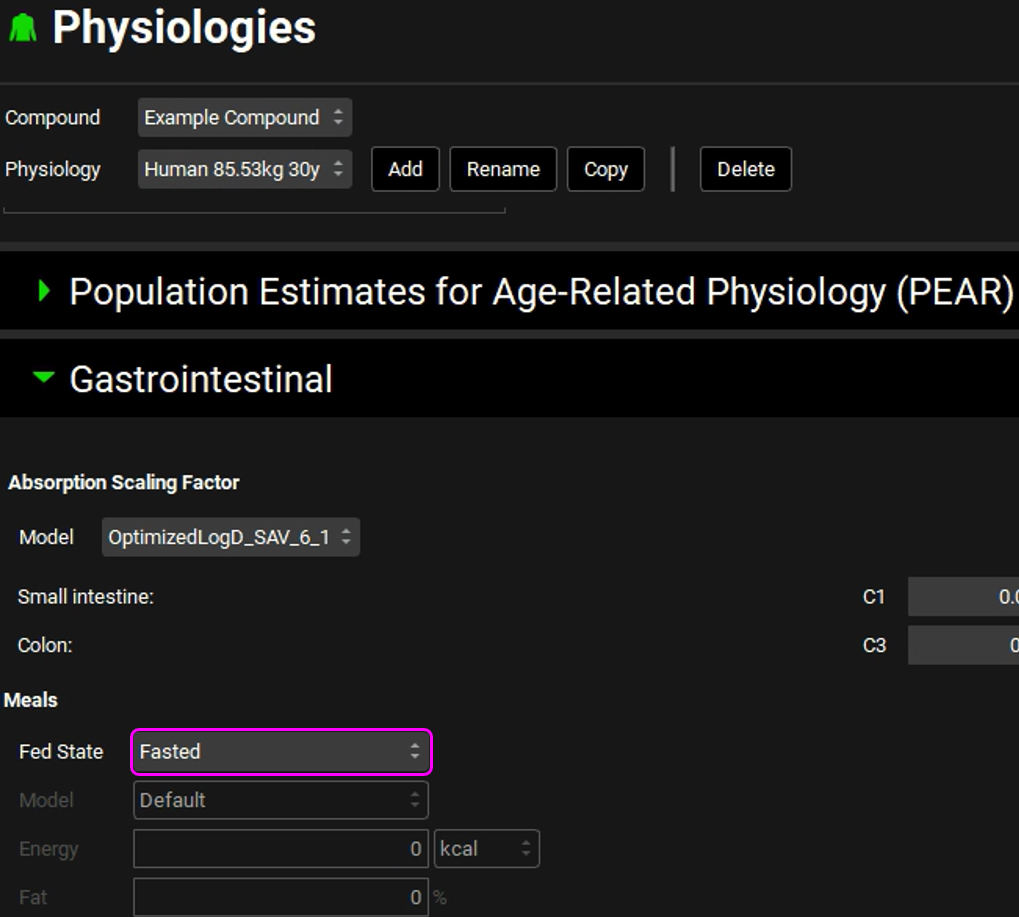Open the kcal energy unit dropdown
1019x917 pixels.
point(486,849)
